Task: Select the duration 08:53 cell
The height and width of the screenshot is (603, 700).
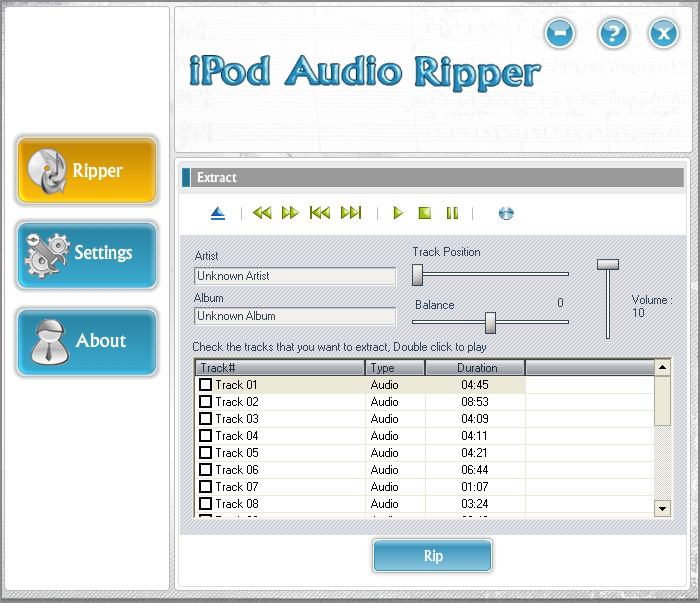Action: 475,402
